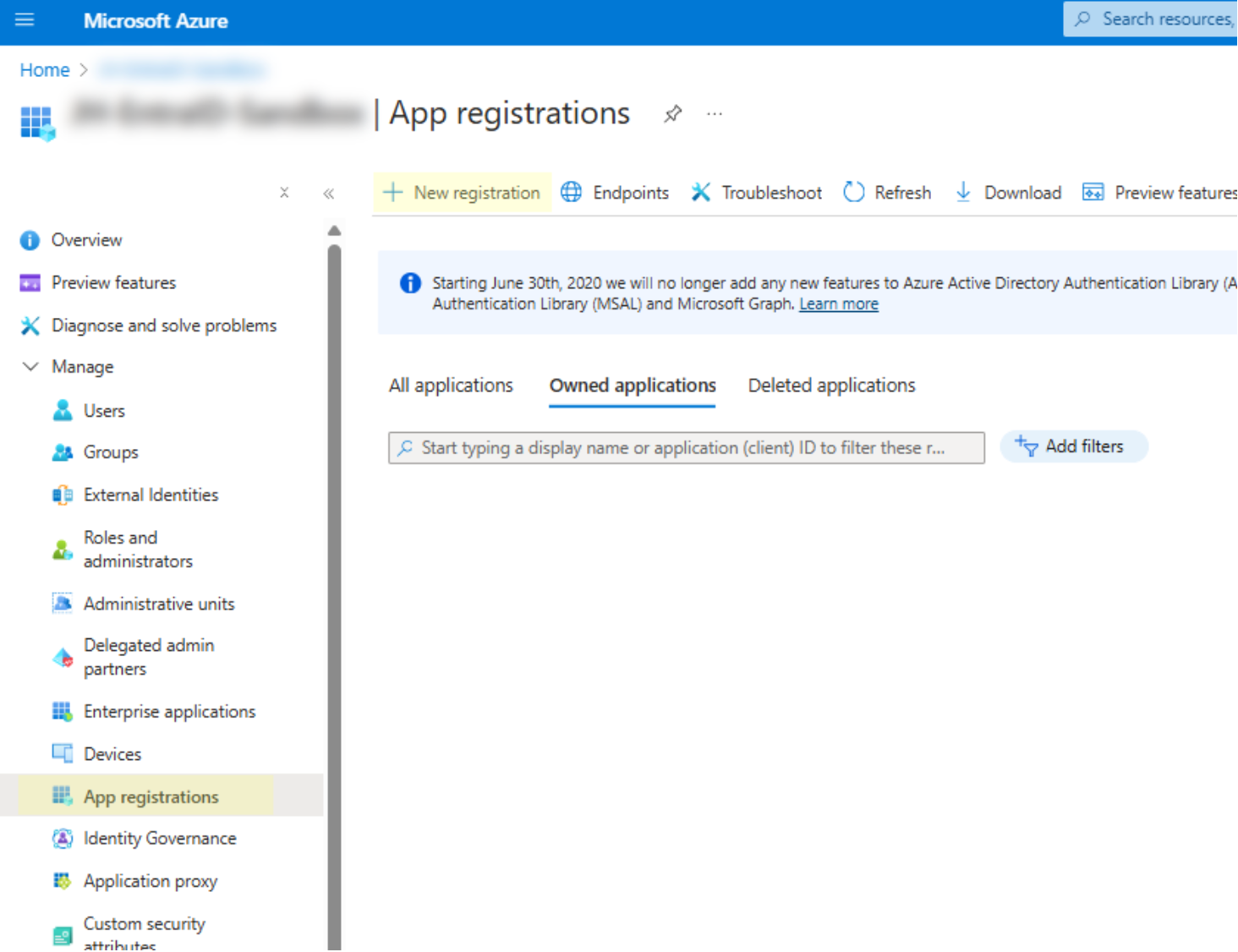1238x952 pixels.
Task: Open Endpoints
Action: [615, 193]
